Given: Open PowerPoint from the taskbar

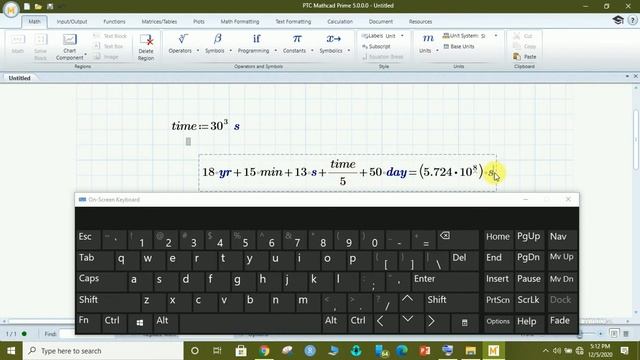Looking at the screenshot, I should point(425,351).
